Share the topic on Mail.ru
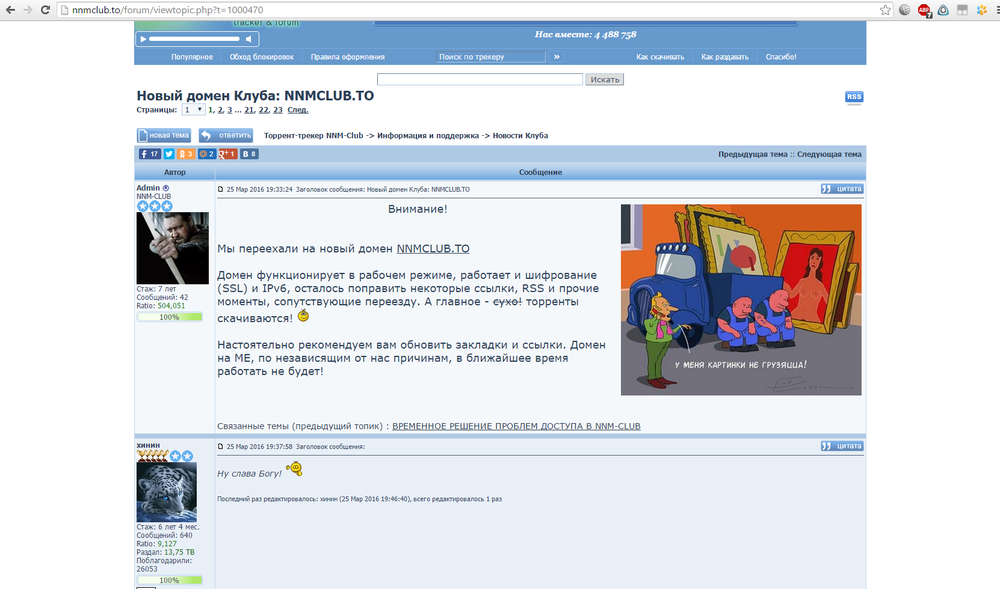The image size is (1000, 589). (x=207, y=154)
